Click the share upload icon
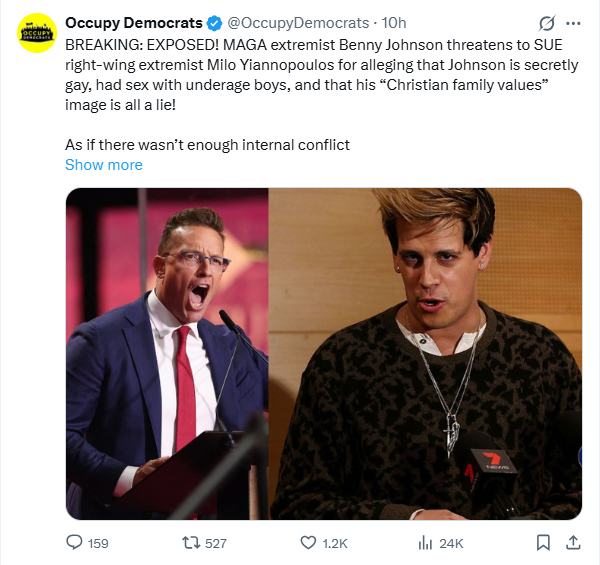This screenshot has height=565, width=600. tap(573, 543)
